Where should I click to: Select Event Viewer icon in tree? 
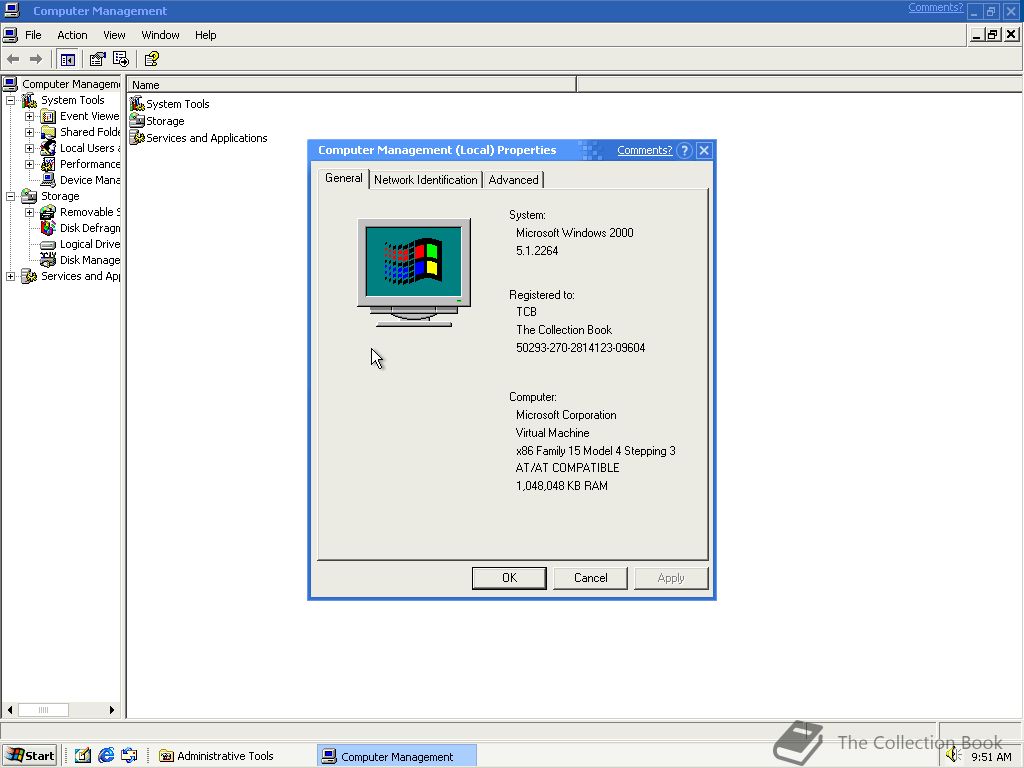(48, 116)
